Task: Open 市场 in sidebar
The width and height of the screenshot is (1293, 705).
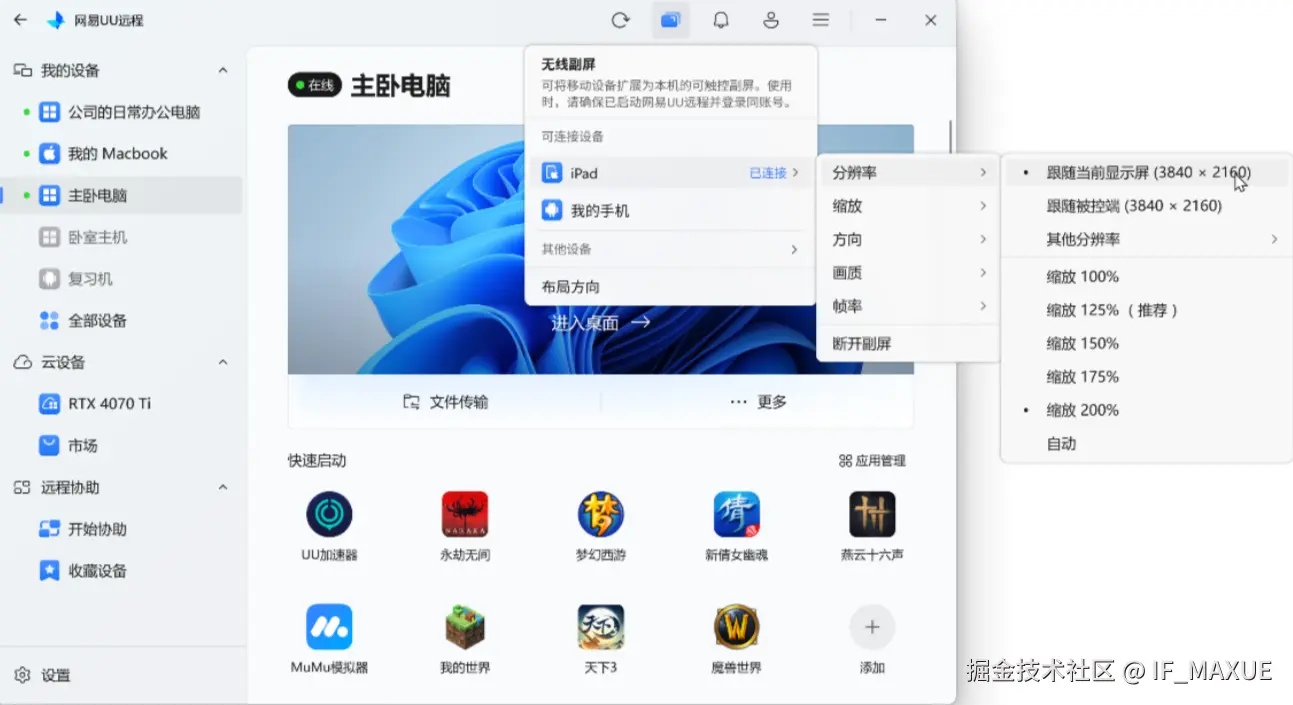Action: point(121,446)
